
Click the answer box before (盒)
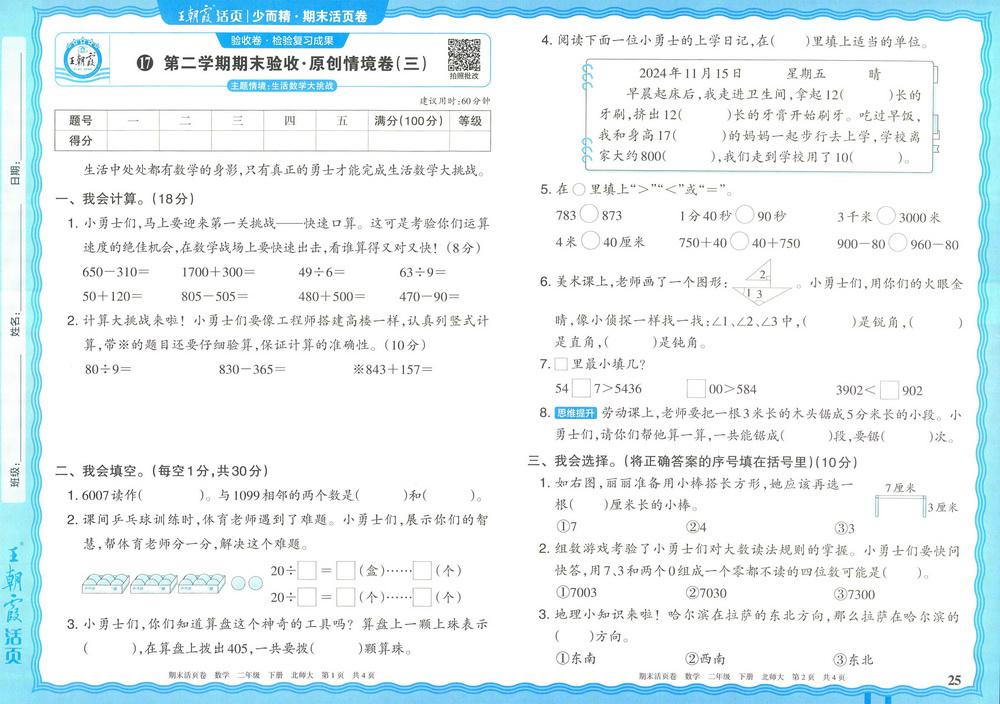click(x=345, y=570)
